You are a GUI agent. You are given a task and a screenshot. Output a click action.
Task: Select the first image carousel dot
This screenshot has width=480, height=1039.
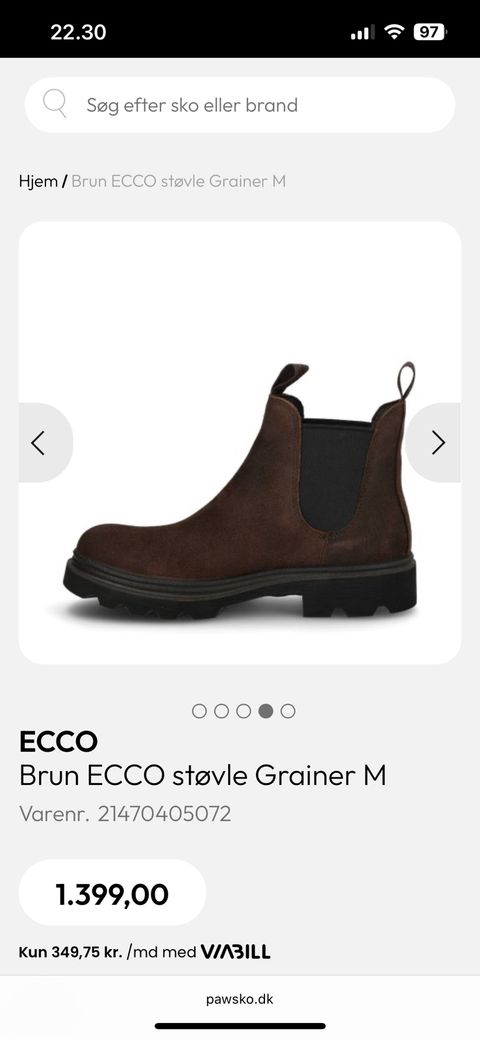coord(199,711)
